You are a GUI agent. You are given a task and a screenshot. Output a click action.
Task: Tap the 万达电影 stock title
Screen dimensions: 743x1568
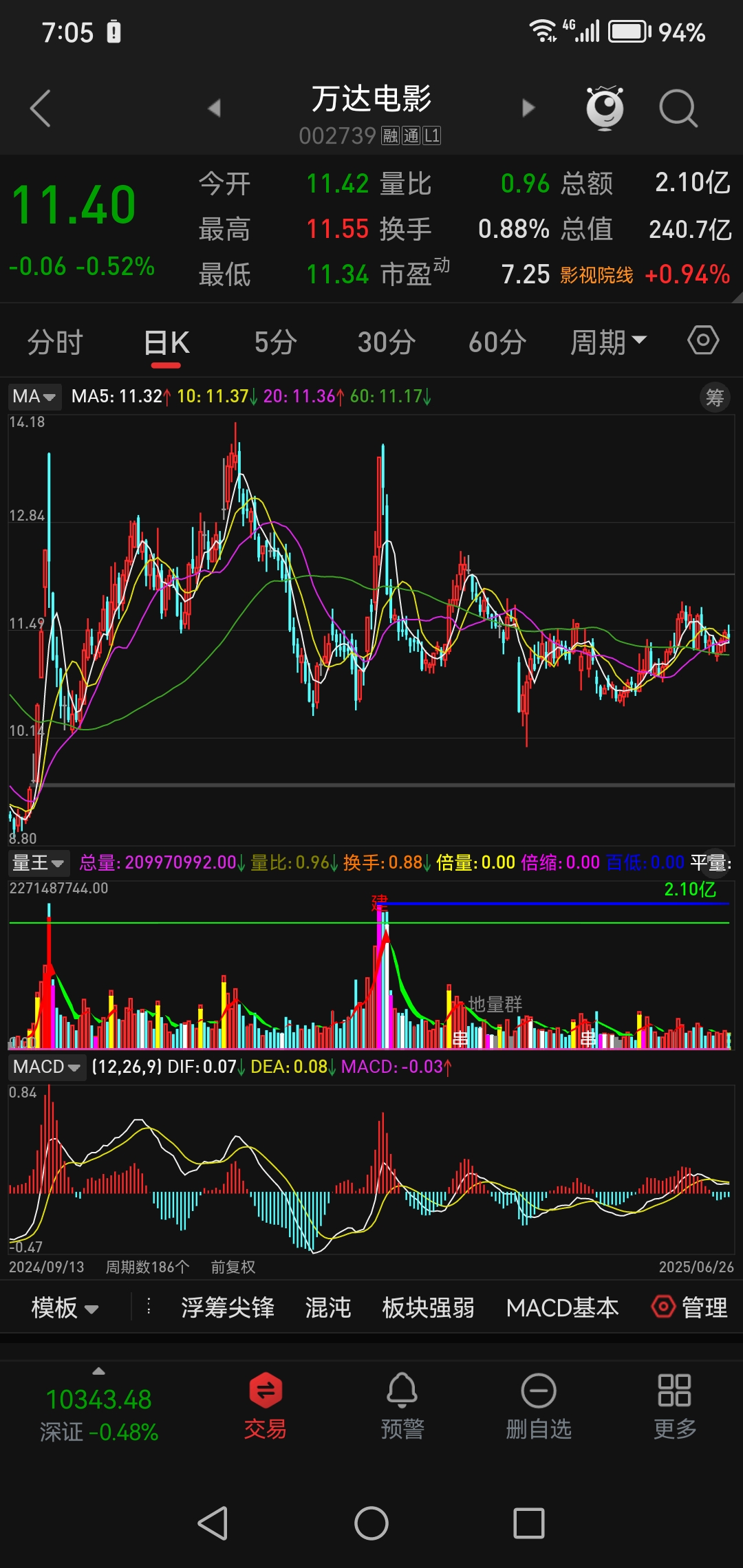(371, 99)
